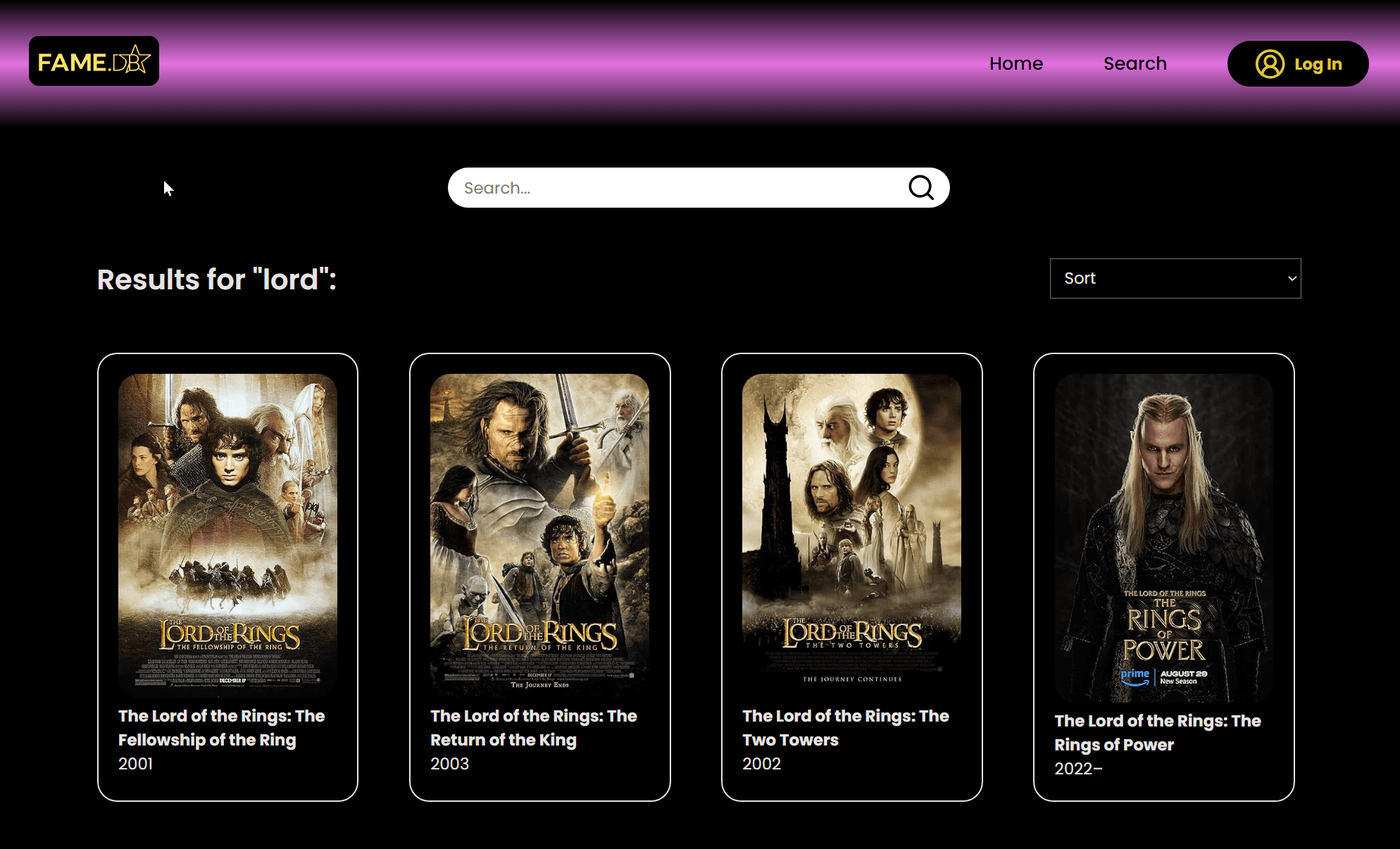Open the Fellowship of the Ring poster
The width and height of the screenshot is (1400, 849).
(x=227, y=535)
